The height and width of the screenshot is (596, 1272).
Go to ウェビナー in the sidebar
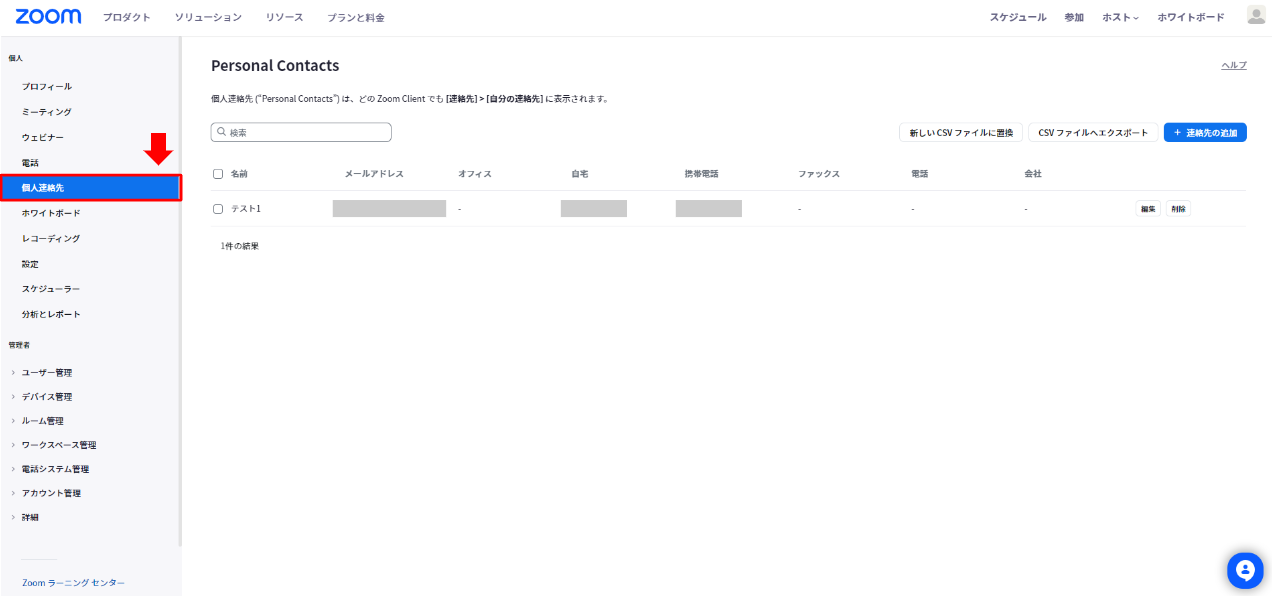(43, 137)
